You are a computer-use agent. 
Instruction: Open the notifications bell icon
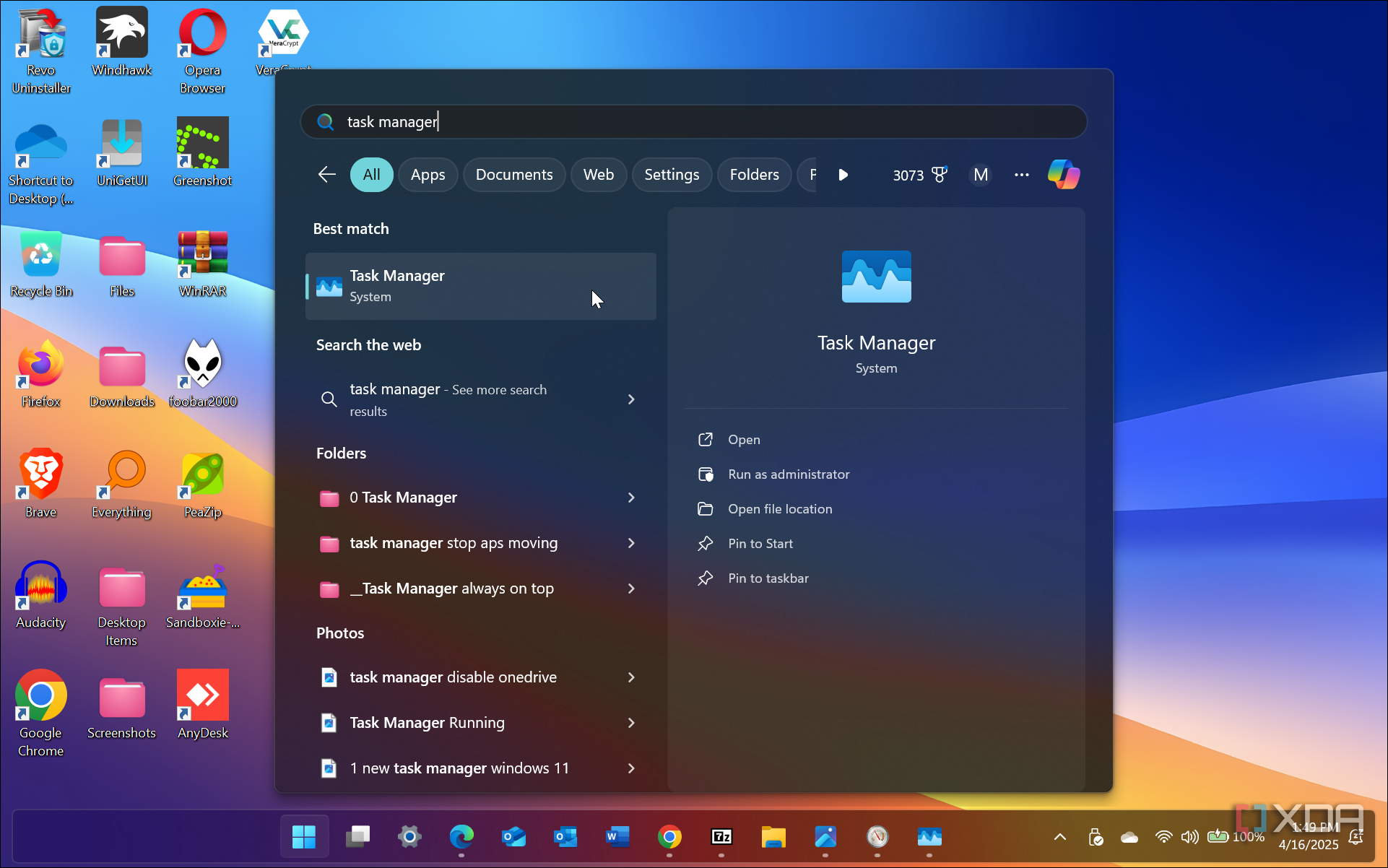click(1356, 837)
